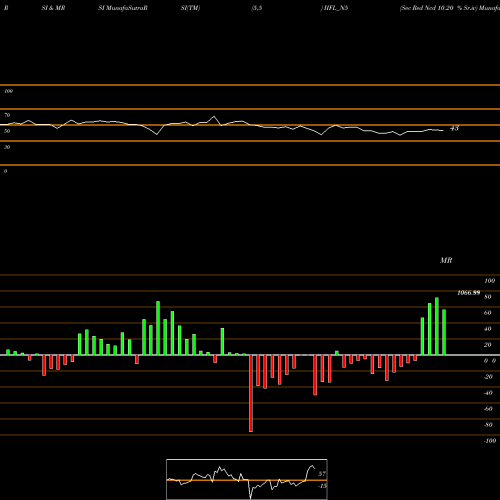Viewport: 500px width, 500px height.
Task: Click the MR axis label -20
Action: [x=488, y=377]
